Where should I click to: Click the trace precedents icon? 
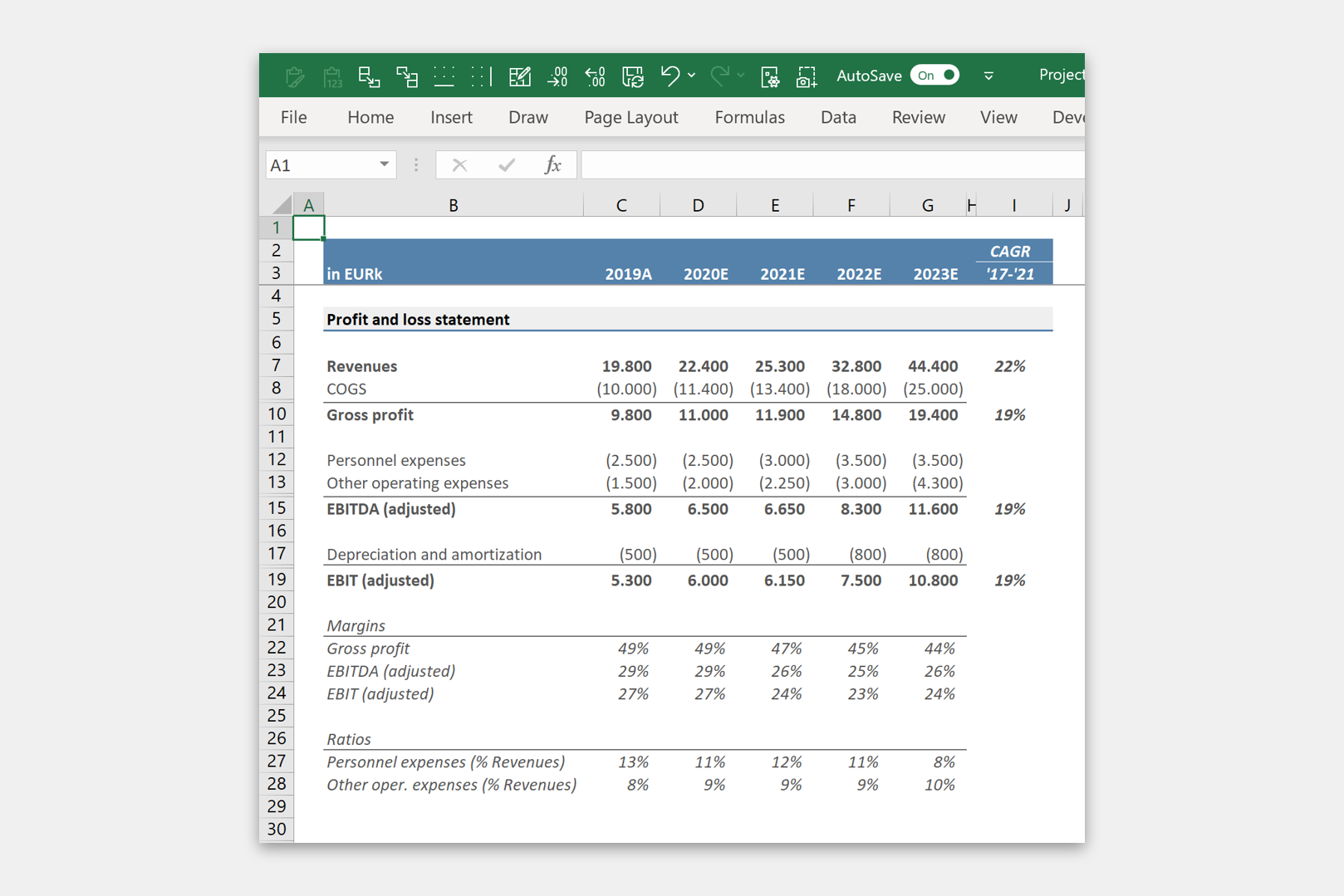click(369, 76)
